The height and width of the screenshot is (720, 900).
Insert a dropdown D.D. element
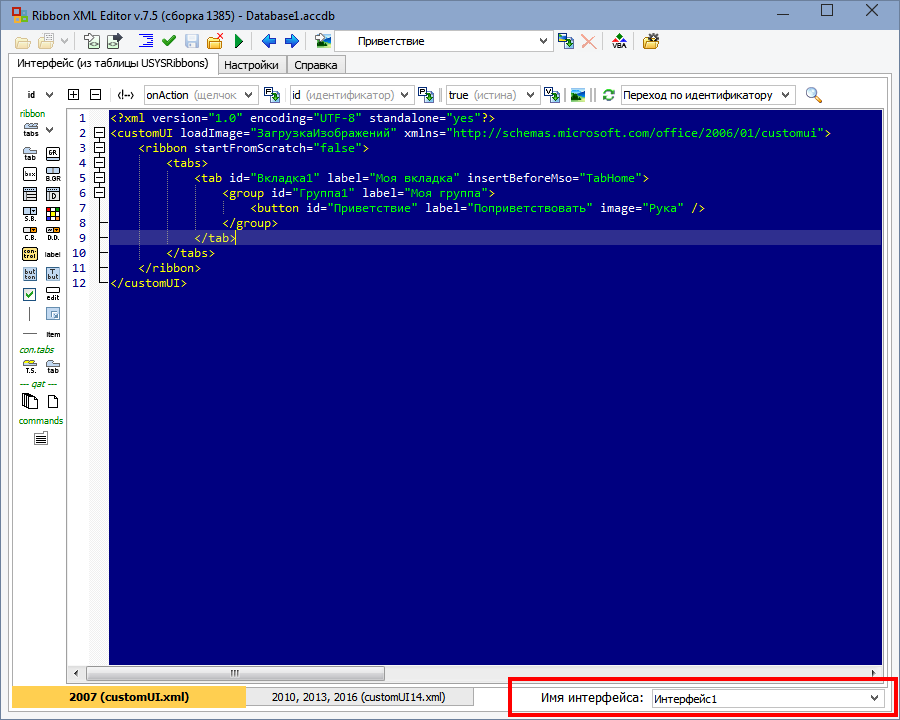tap(53, 234)
